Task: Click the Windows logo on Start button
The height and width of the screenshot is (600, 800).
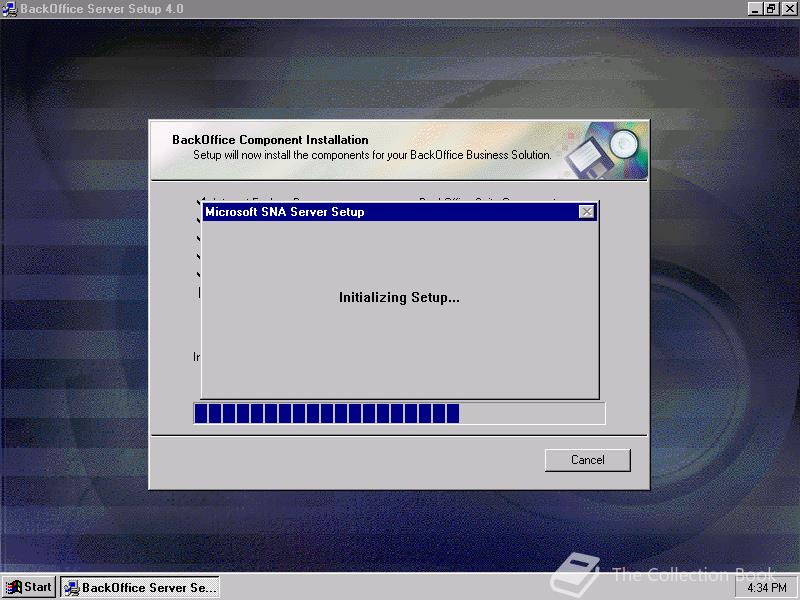Action: (14, 587)
